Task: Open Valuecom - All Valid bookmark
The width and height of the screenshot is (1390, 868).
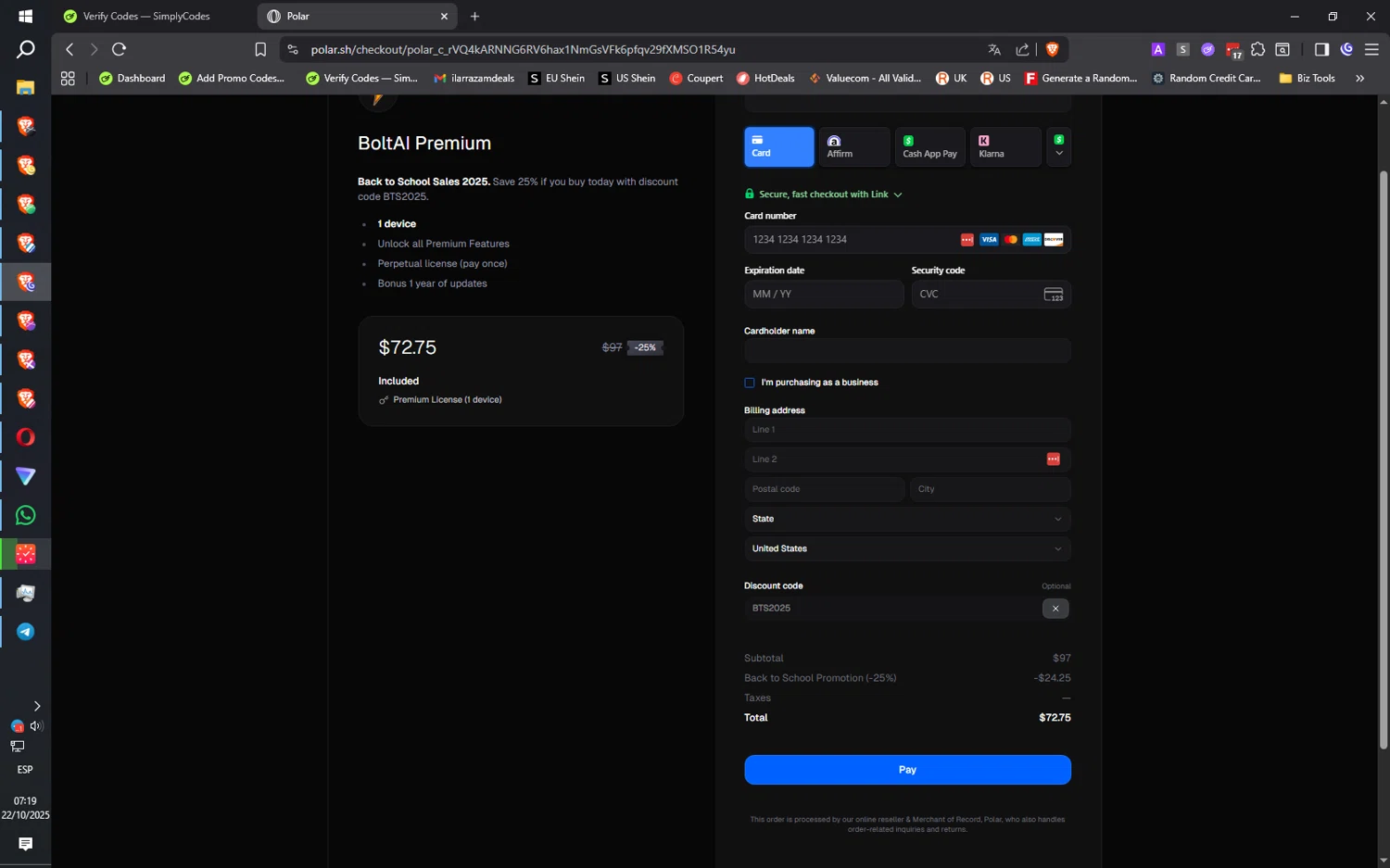Action: click(865, 79)
